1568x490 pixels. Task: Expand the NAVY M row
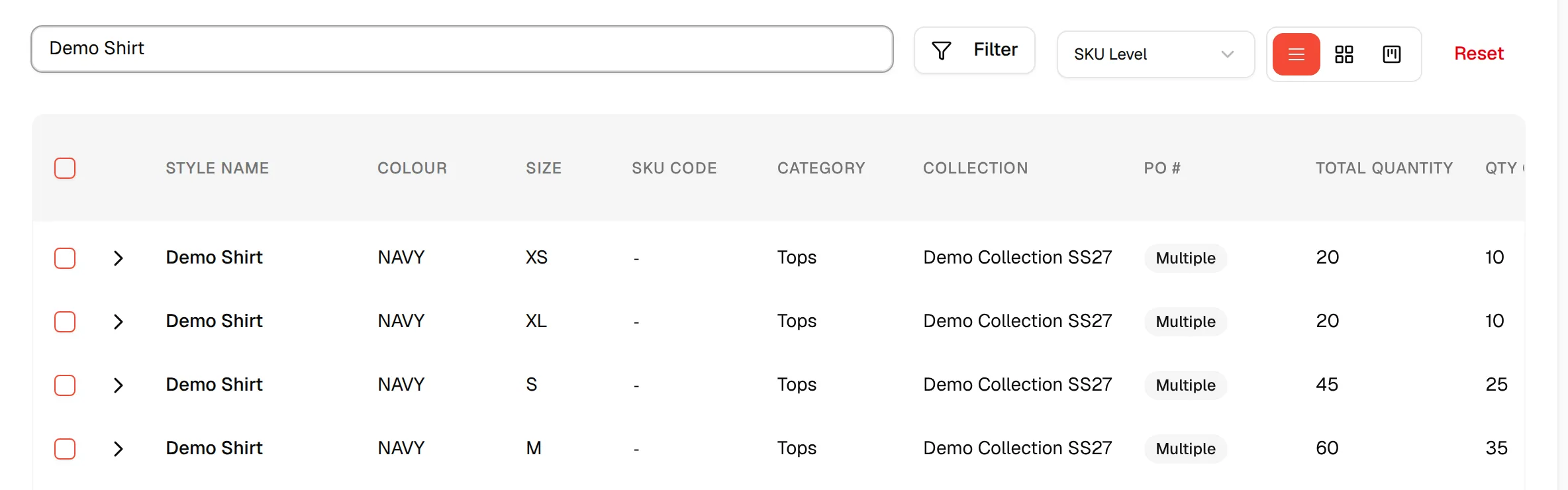tap(118, 449)
